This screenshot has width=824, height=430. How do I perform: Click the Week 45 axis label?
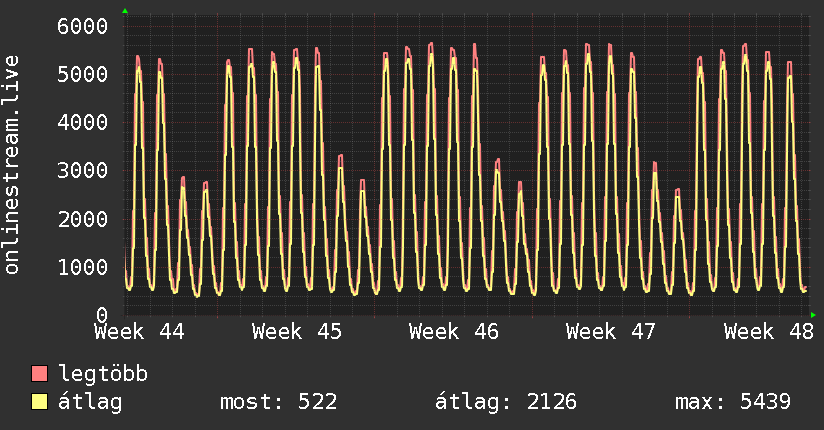(x=297, y=332)
